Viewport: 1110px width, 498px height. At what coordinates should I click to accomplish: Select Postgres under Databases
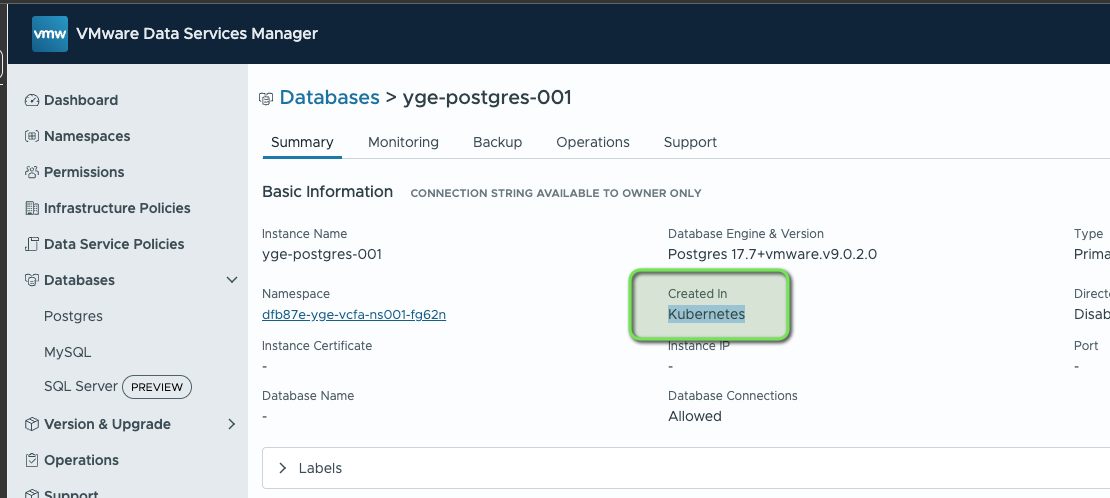click(x=73, y=316)
